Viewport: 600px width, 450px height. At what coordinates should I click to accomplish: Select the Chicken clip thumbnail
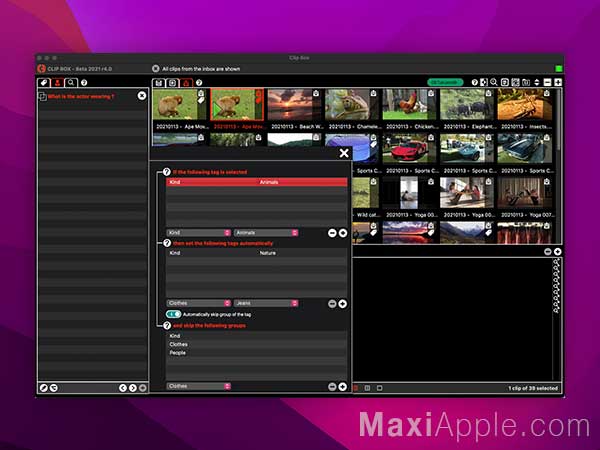(x=409, y=104)
